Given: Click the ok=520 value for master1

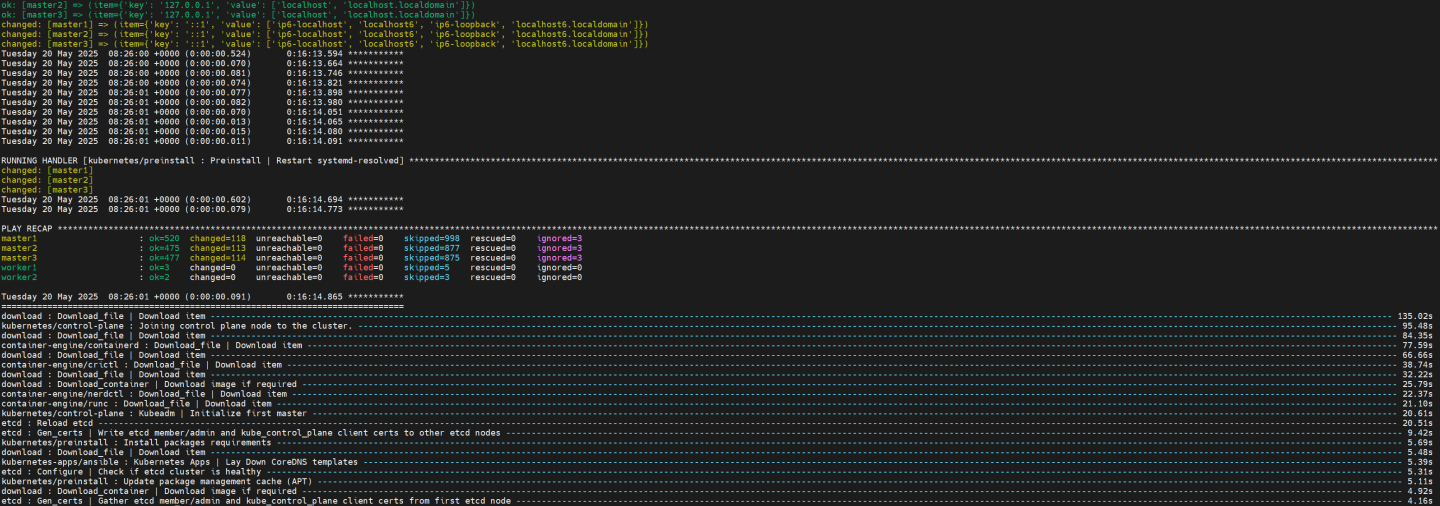Looking at the screenshot, I should click(164, 238).
